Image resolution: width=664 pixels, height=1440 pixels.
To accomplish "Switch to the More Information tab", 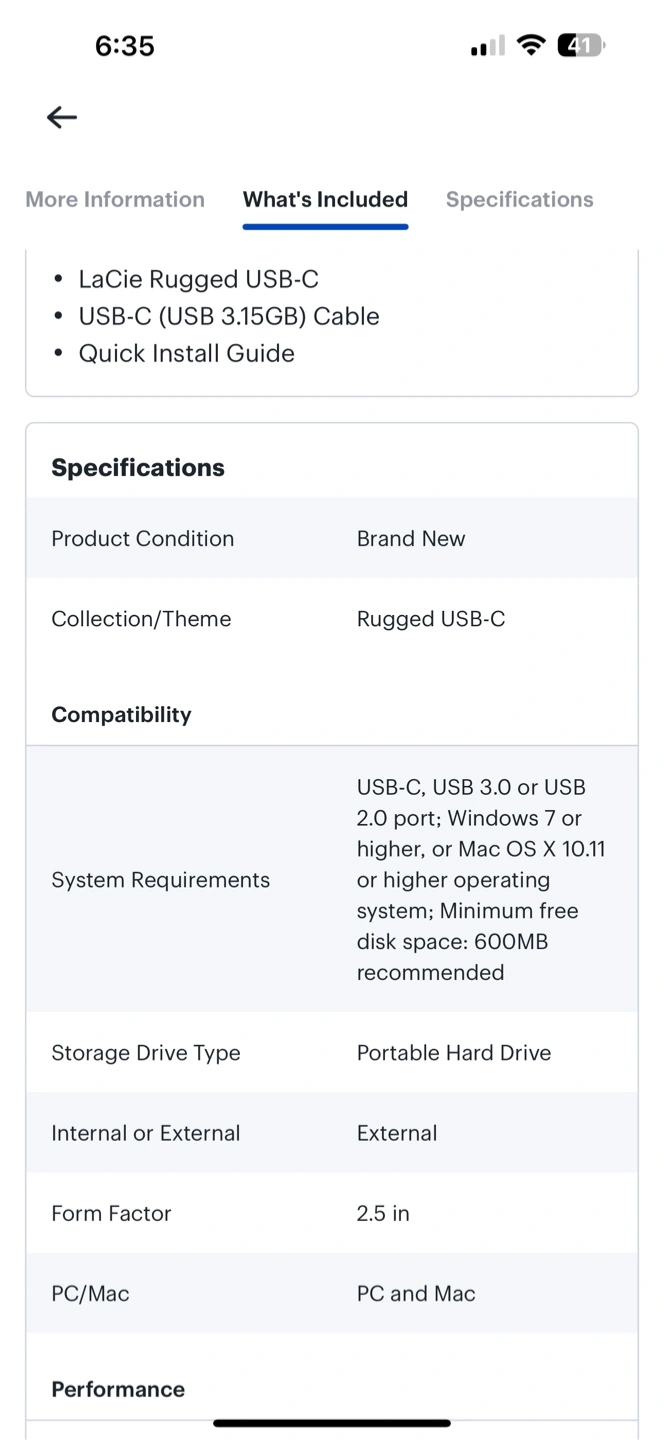I will tap(115, 199).
